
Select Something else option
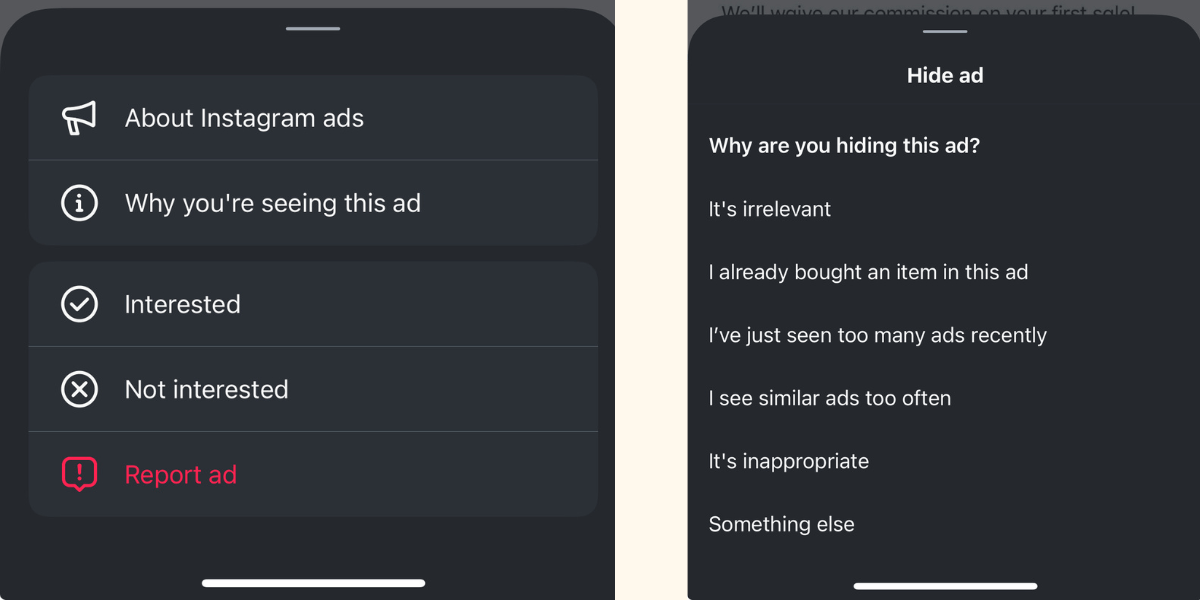(x=781, y=524)
